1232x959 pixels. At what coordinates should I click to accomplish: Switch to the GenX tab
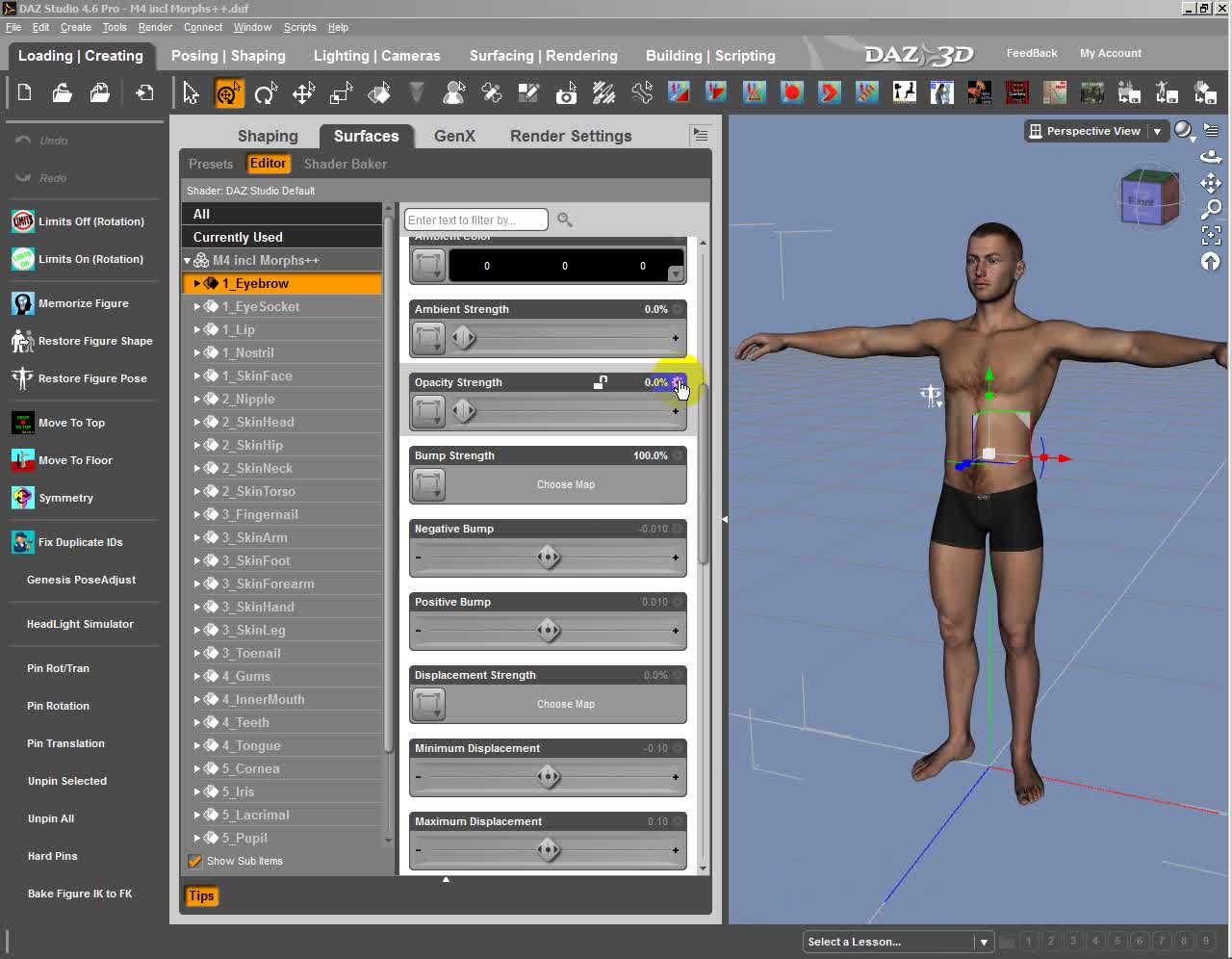pos(454,136)
